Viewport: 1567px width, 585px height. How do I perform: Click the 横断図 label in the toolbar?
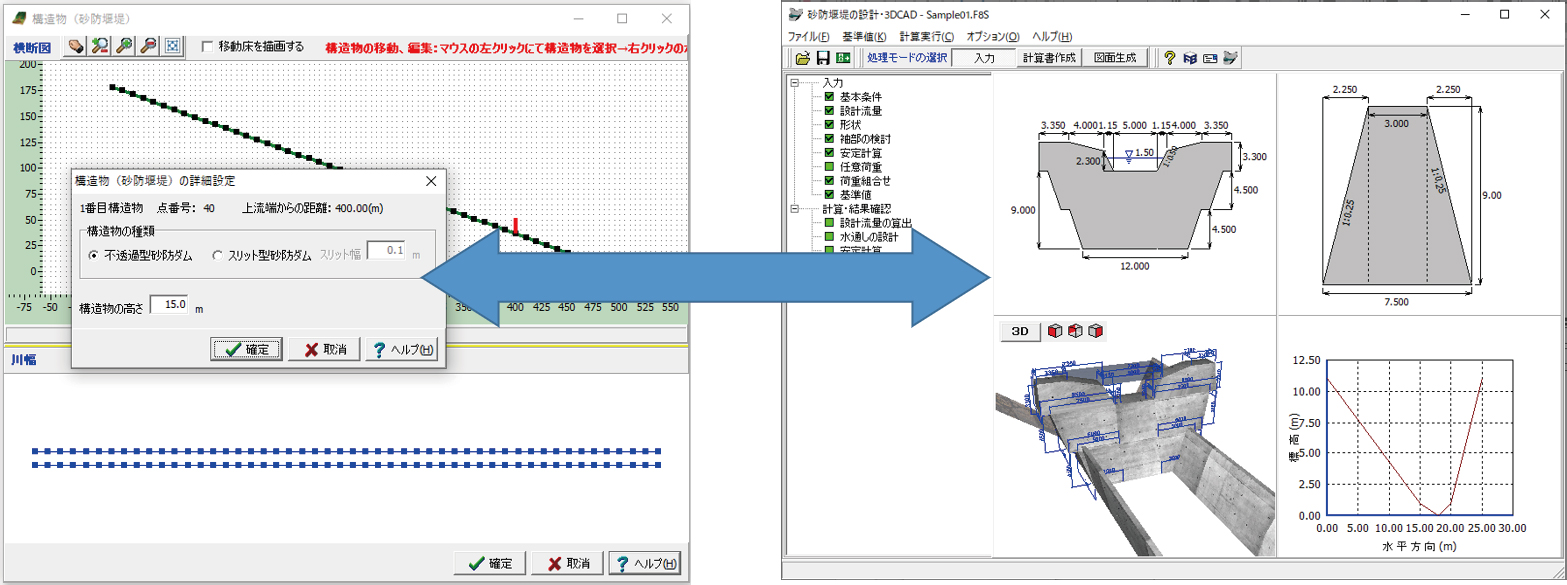pos(33,46)
